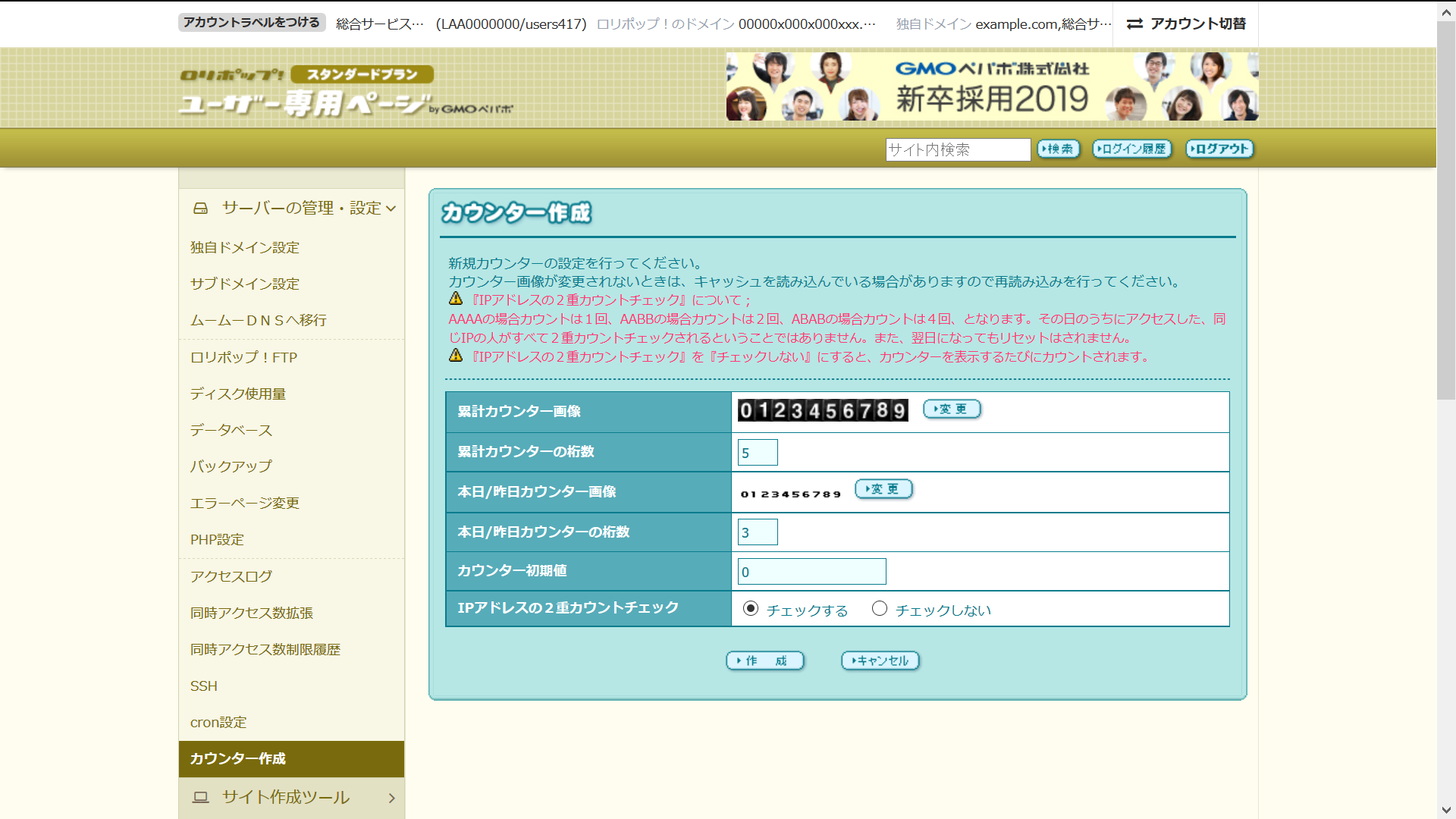
Task: Click the cumulative counter digits image
Action: coord(823,410)
